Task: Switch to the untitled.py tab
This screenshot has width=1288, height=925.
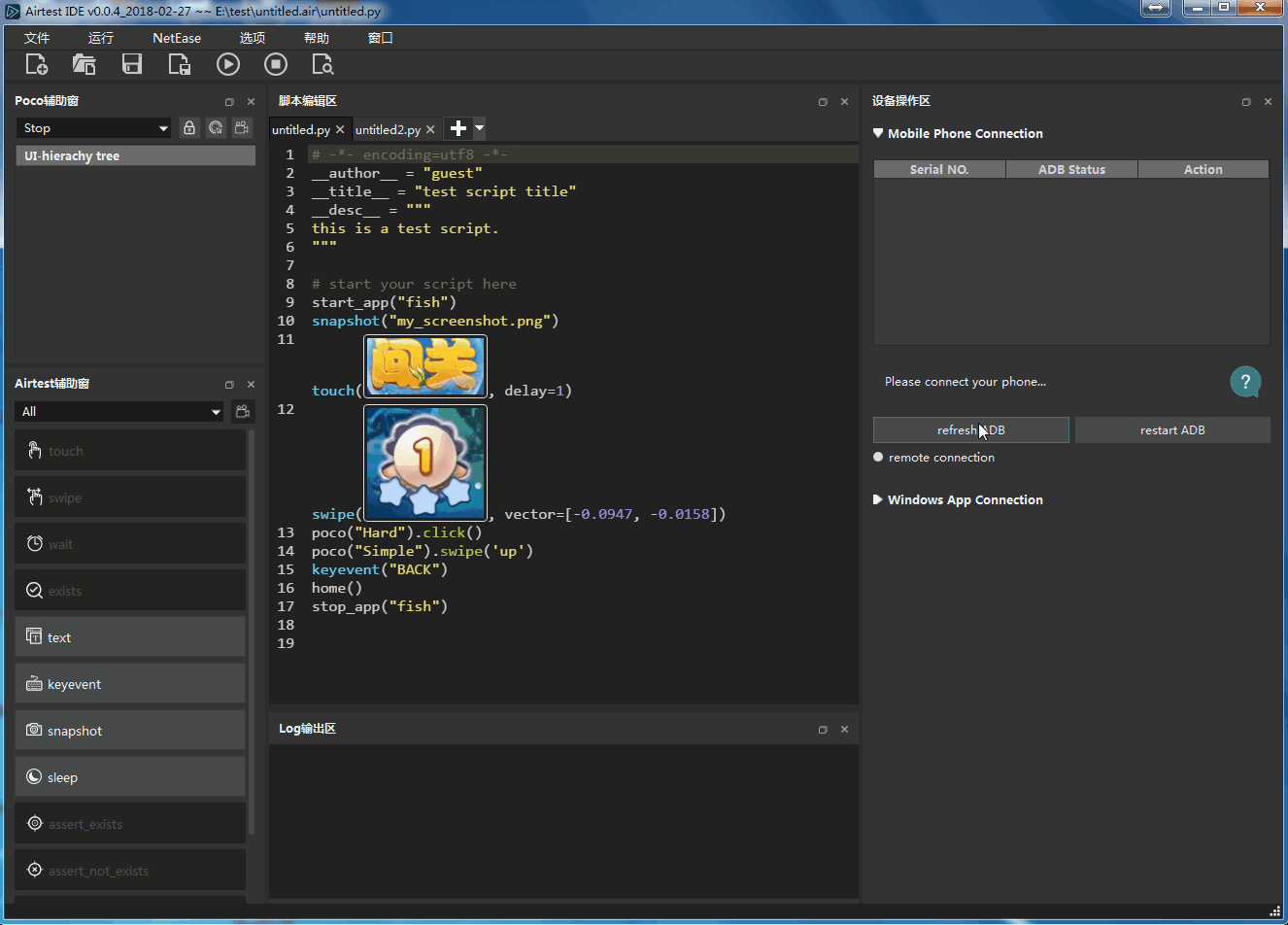Action: pyautogui.click(x=301, y=129)
